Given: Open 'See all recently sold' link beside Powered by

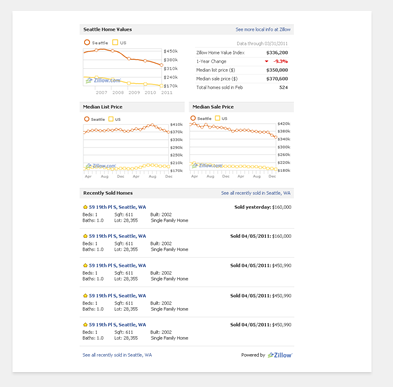Looking at the screenshot, I should pos(117,355).
